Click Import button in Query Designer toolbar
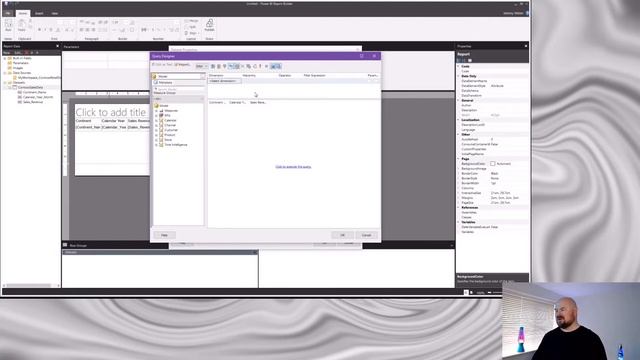Screen dimensions: 640x360 183,64
